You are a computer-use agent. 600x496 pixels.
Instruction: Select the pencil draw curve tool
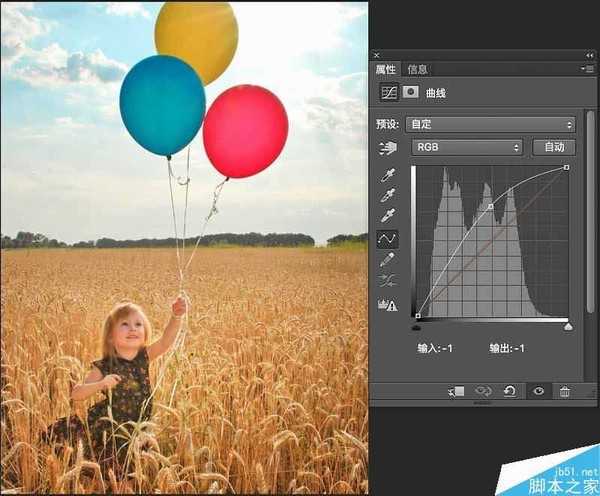386,260
